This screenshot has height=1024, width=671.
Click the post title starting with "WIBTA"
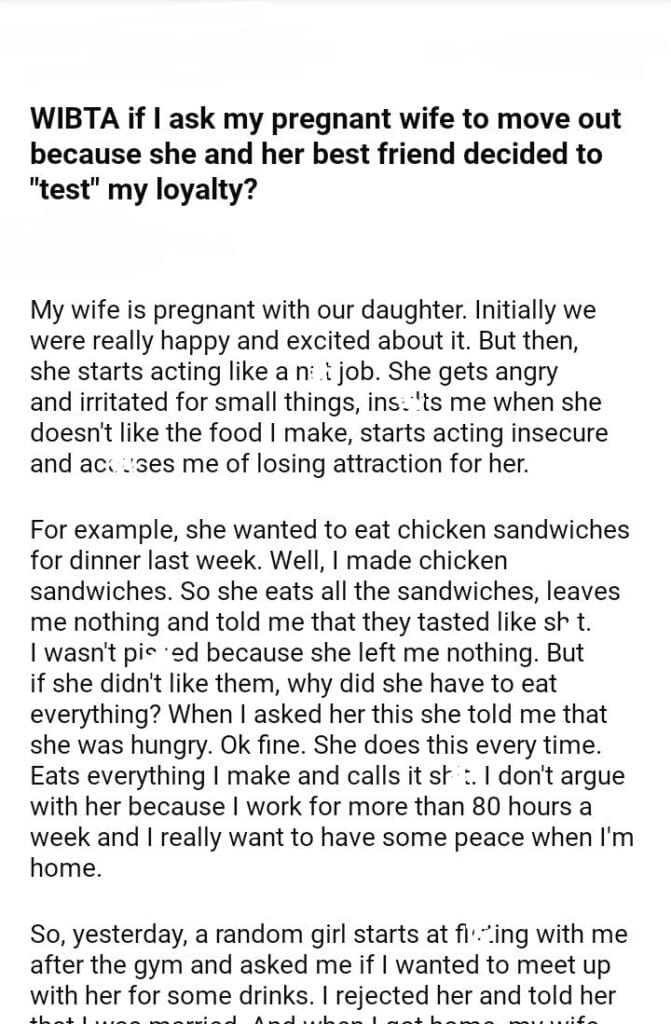[x=325, y=154]
